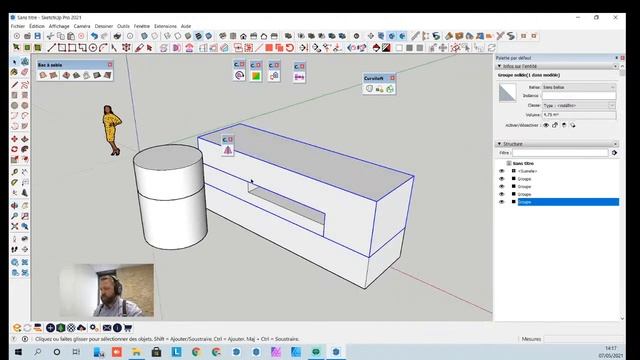Select the 3D Text tool
Image resolution: width=640 pixels, height=360 pixels.
tap(25, 192)
